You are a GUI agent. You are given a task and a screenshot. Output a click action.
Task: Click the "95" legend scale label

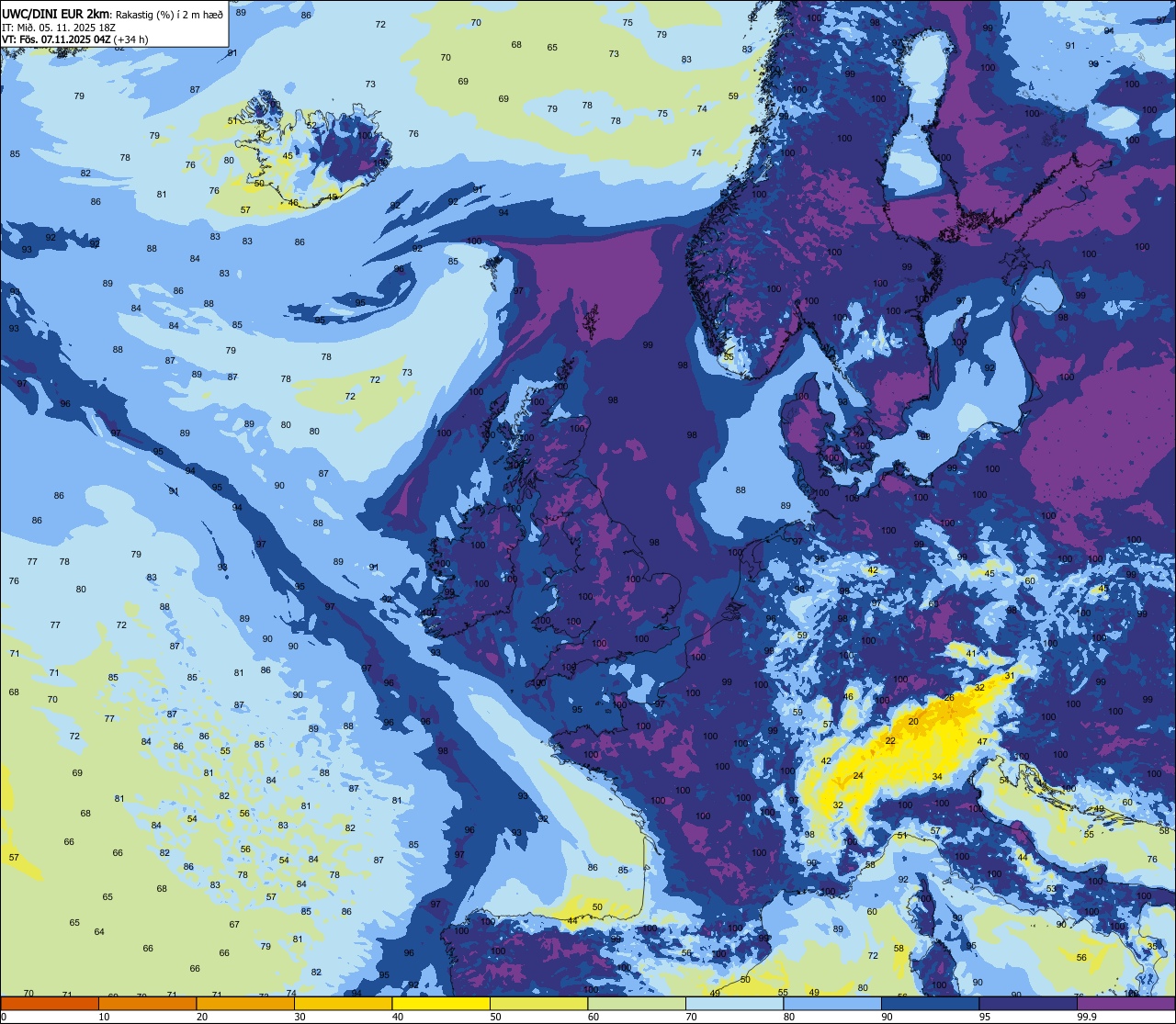click(x=984, y=1017)
